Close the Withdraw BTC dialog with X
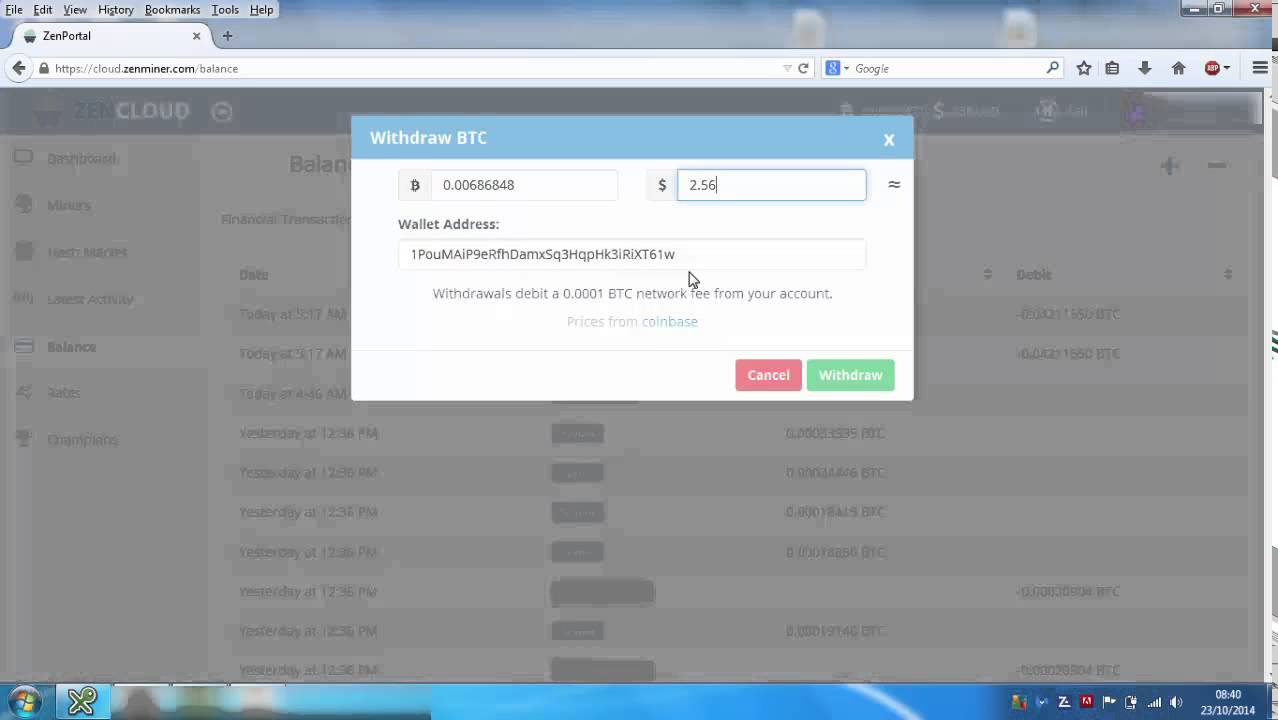The height and width of the screenshot is (720, 1278). pyautogui.click(x=888, y=140)
